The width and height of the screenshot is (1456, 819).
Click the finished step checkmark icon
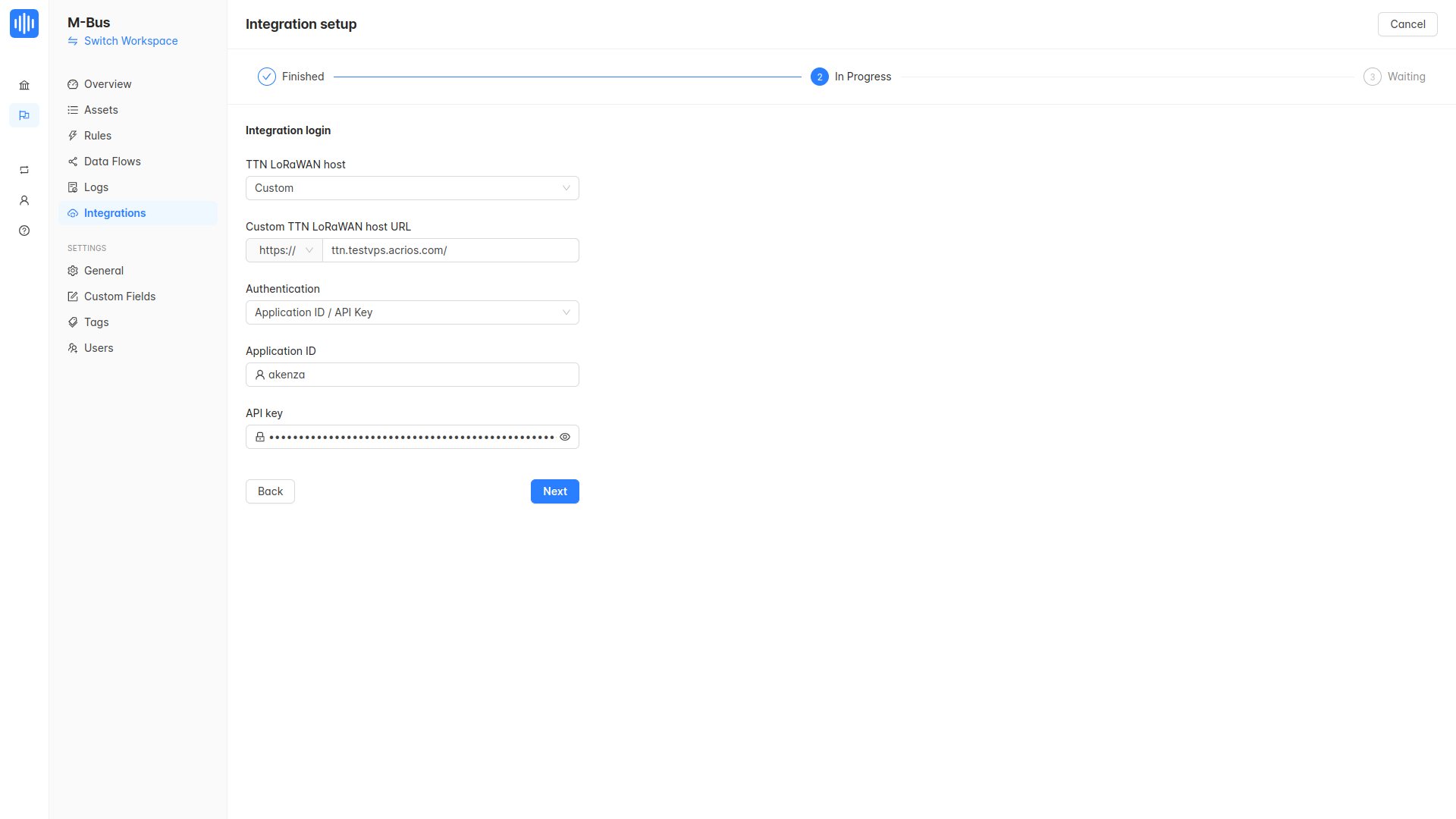point(267,77)
